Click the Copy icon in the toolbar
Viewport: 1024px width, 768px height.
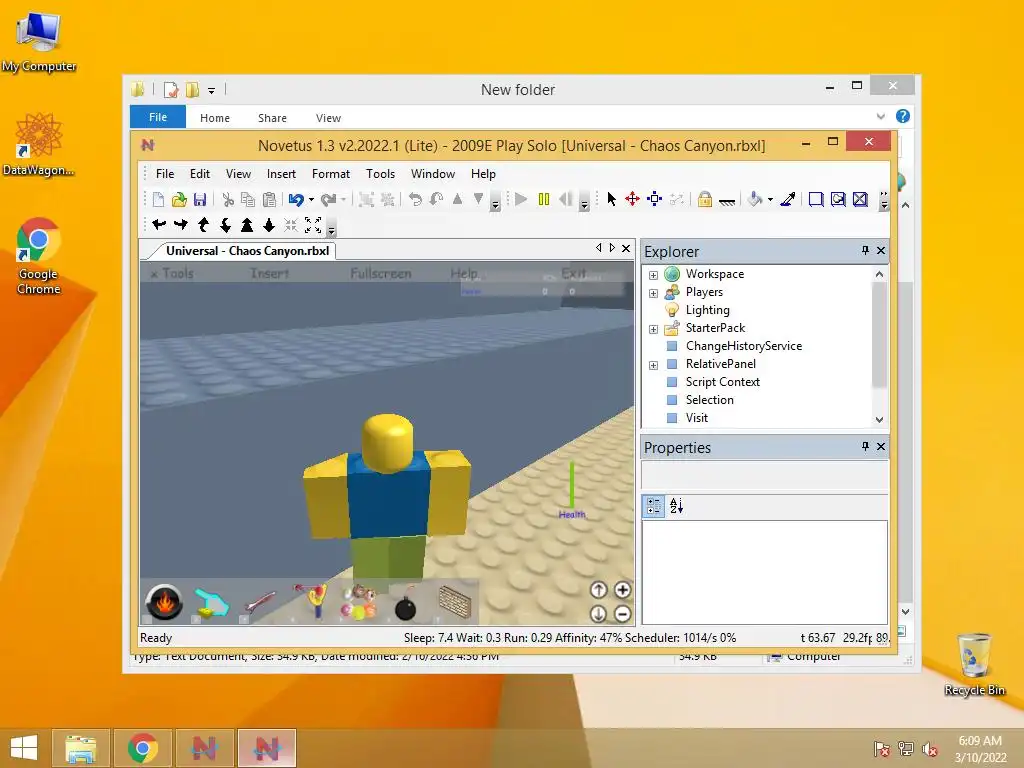pos(248,200)
